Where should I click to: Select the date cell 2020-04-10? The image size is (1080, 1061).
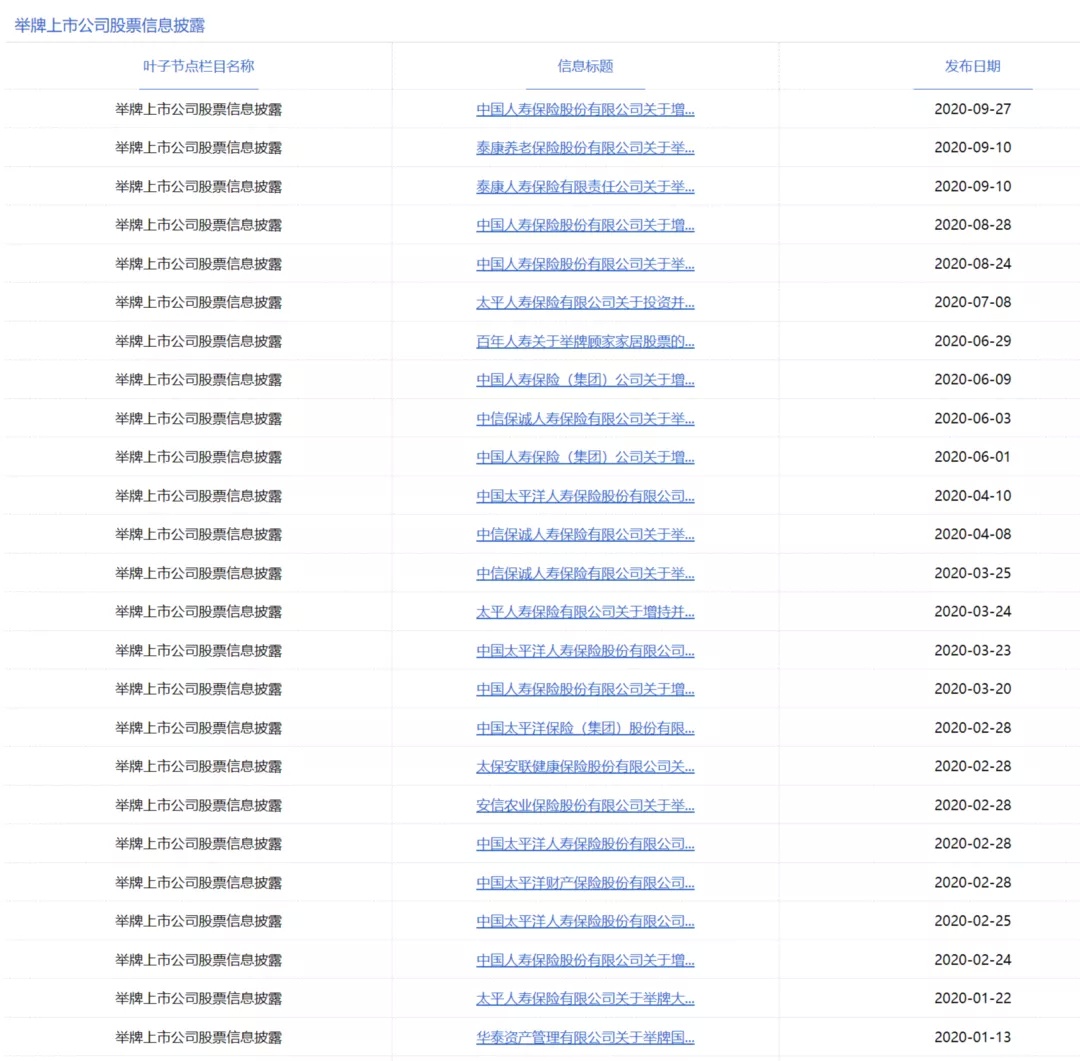click(973, 495)
